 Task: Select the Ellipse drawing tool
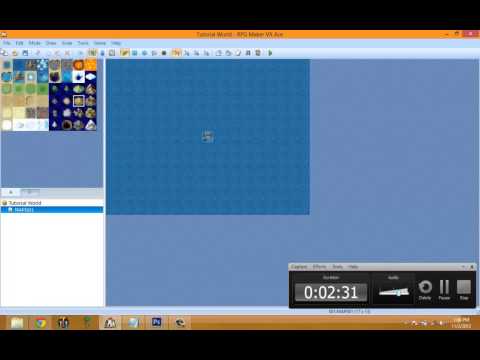pyautogui.click(x=145, y=53)
